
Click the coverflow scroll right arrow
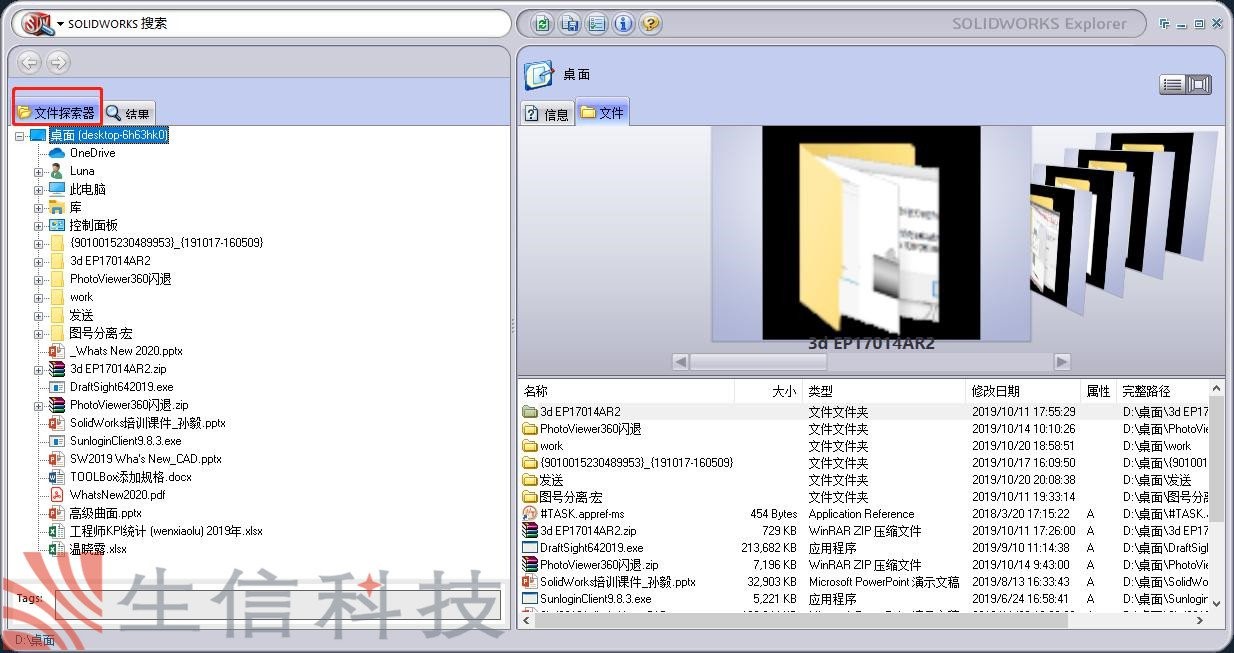[x=1062, y=361]
